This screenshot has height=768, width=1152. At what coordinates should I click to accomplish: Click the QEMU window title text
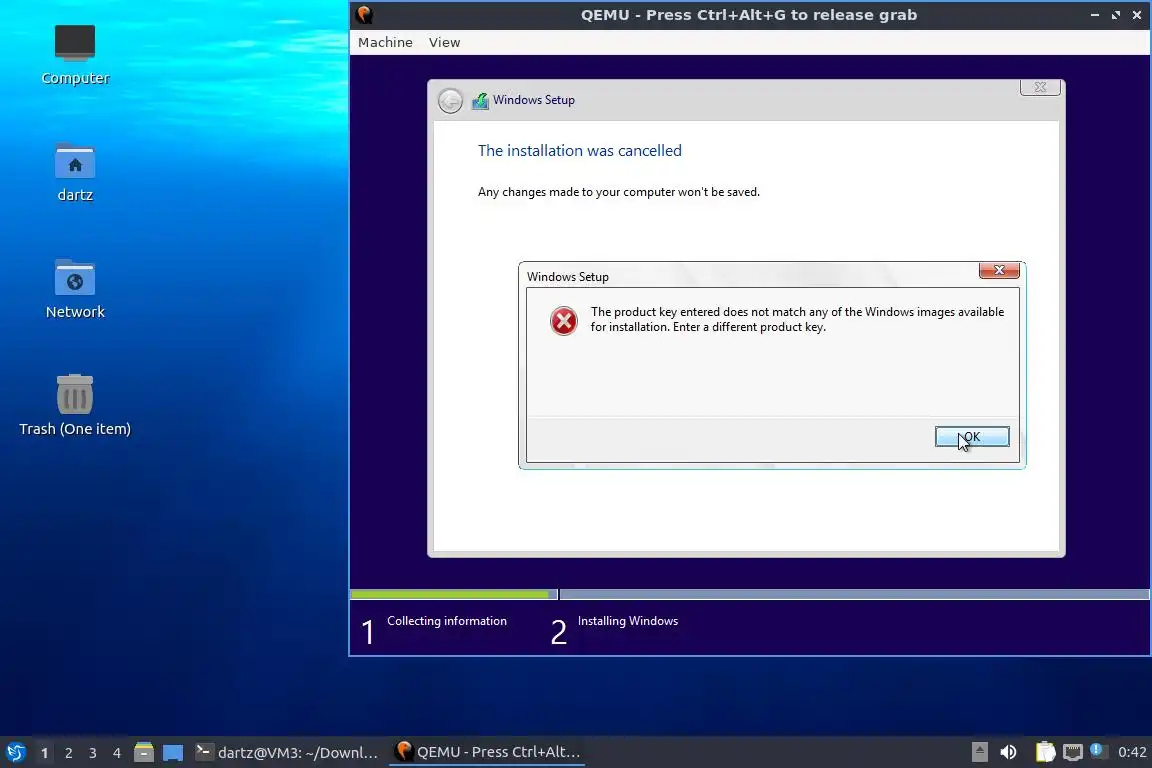click(x=749, y=15)
